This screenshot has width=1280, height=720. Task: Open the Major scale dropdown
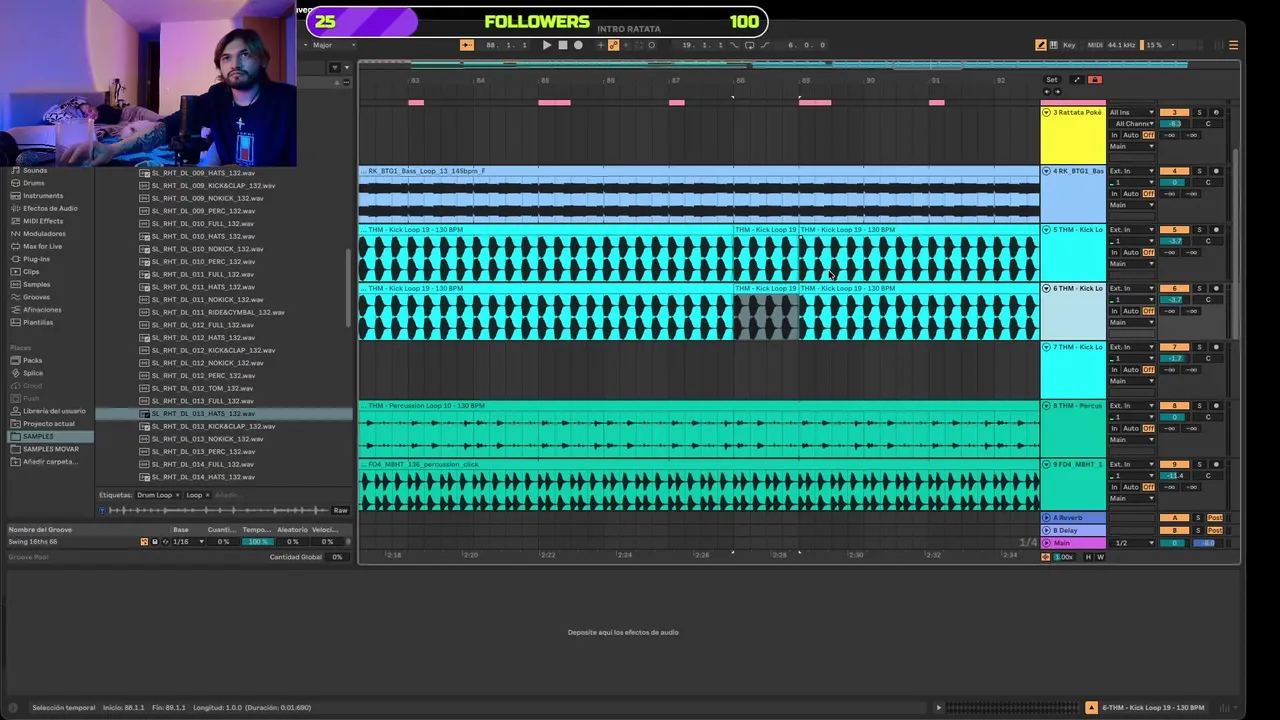333,45
